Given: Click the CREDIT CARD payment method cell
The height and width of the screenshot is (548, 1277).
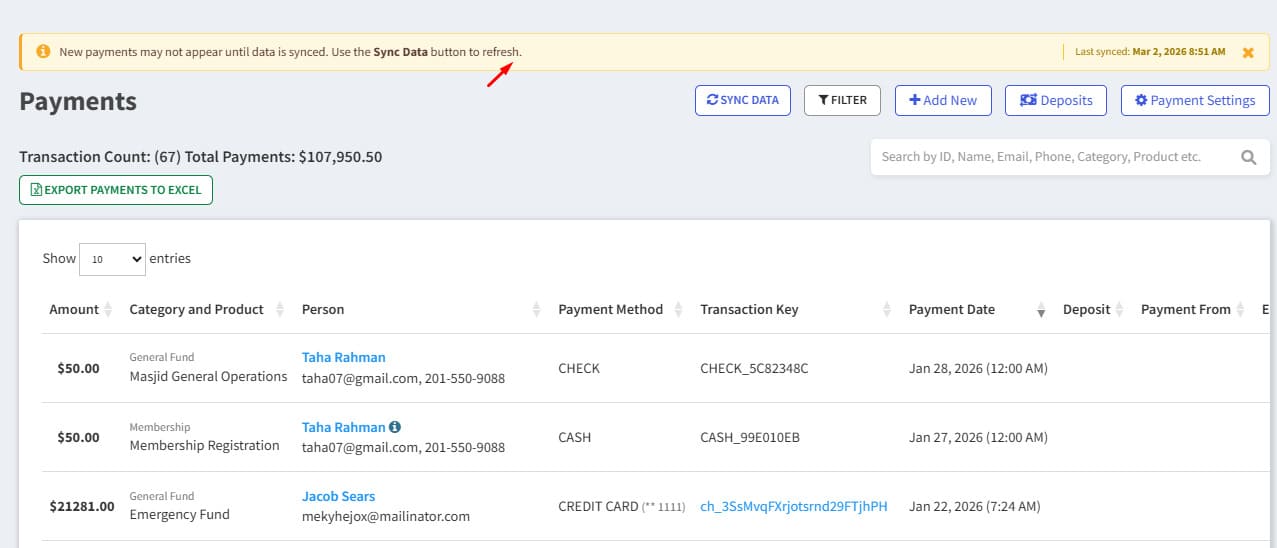Looking at the screenshot, I should click(x=621, y=506).
